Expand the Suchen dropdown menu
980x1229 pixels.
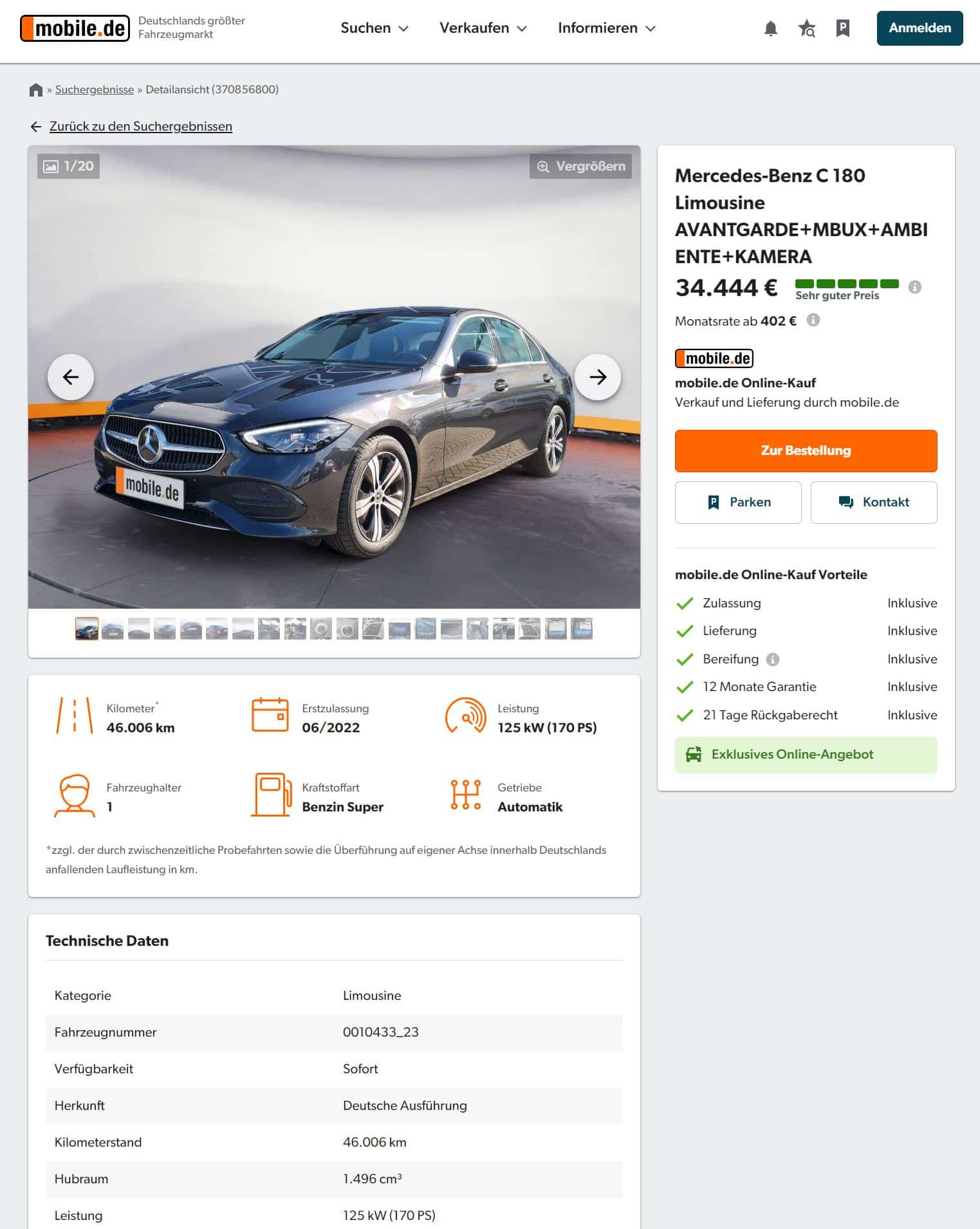click(x=374, y=28)
